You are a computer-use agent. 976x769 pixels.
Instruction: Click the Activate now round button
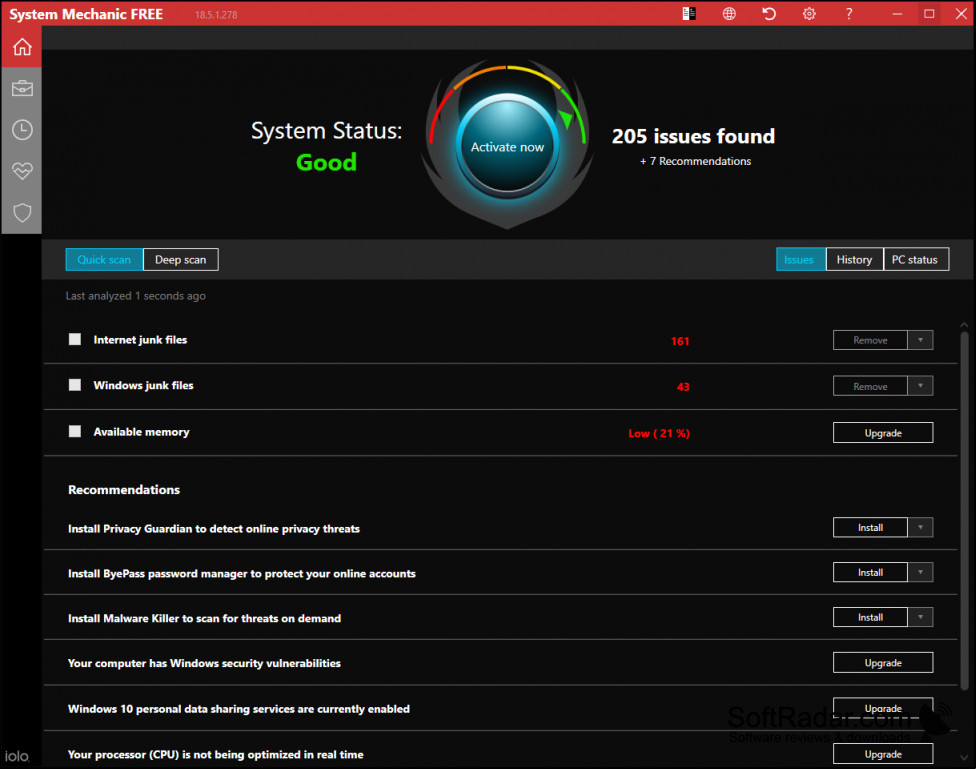[x=507, y=147]
